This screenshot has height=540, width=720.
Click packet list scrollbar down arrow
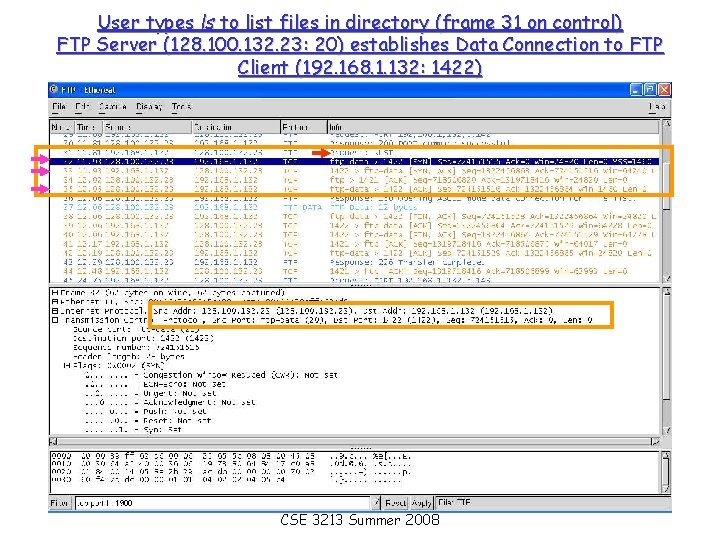coord(667,278)
